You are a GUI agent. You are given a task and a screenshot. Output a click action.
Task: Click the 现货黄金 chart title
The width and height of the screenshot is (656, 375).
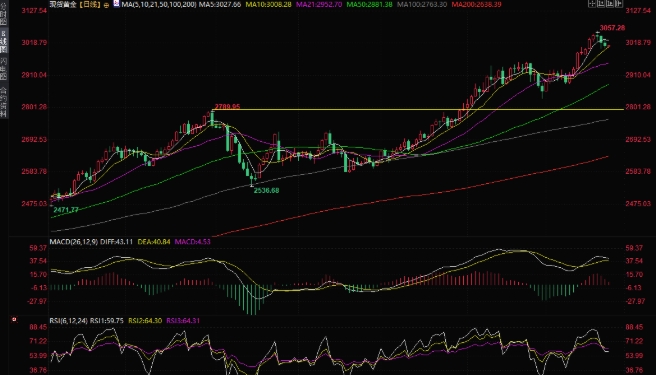[x=63, y=5]
